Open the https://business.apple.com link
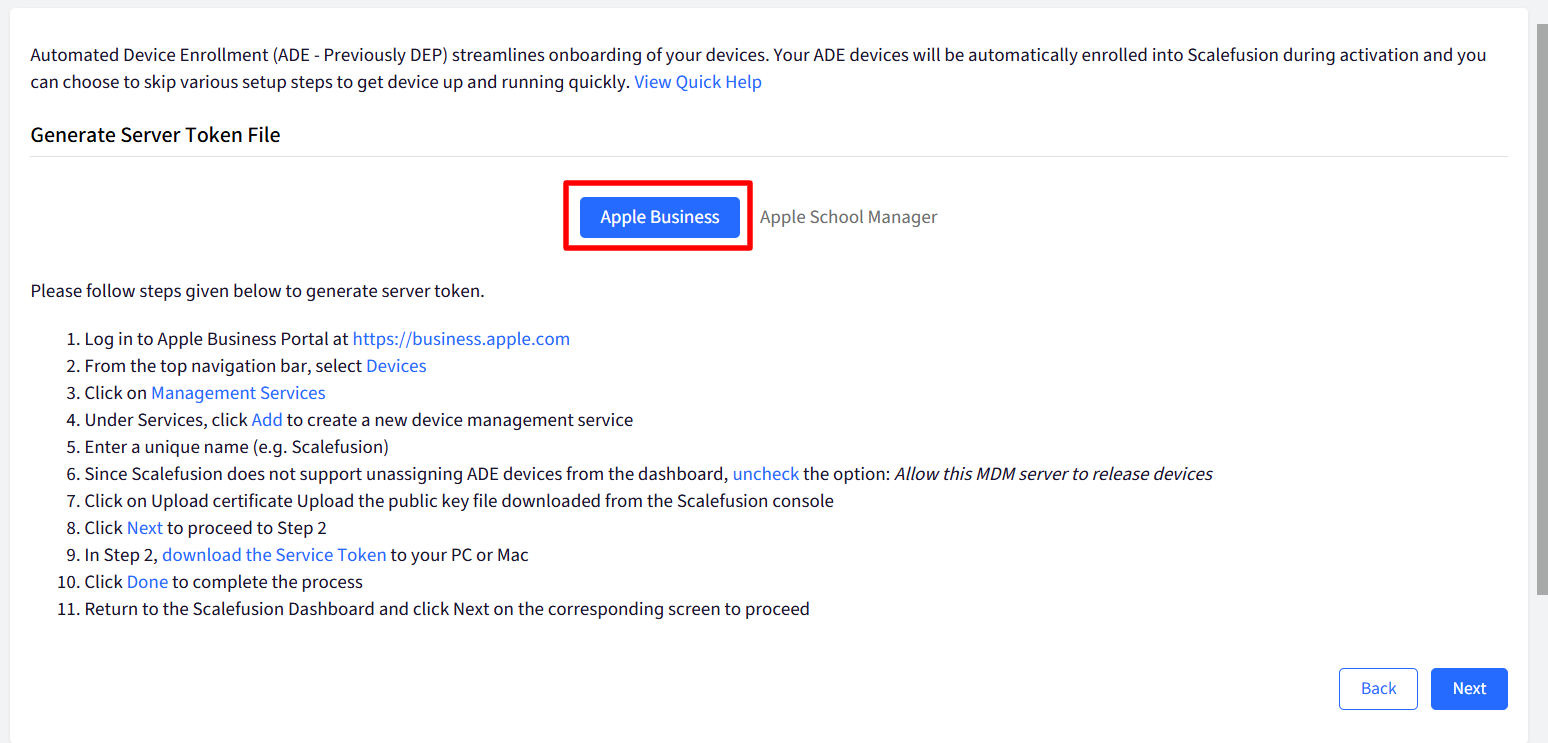The image size is (1548, 743). click(x=461, y=339)
